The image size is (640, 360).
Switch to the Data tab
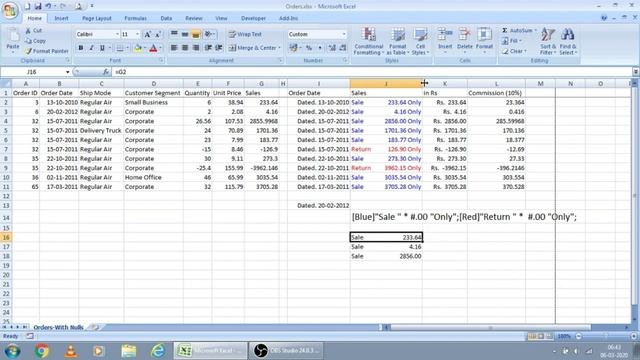point(166,18)
